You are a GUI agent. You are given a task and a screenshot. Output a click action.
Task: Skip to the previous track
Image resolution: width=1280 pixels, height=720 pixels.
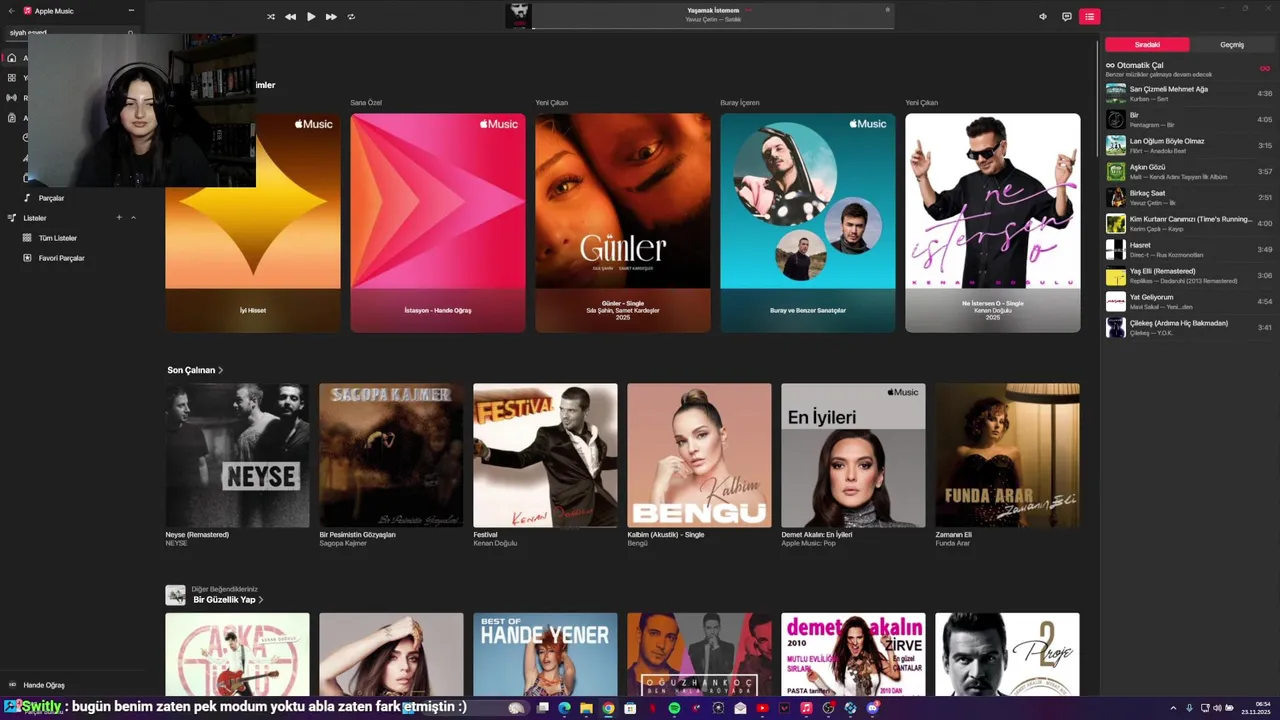(290, 17)
